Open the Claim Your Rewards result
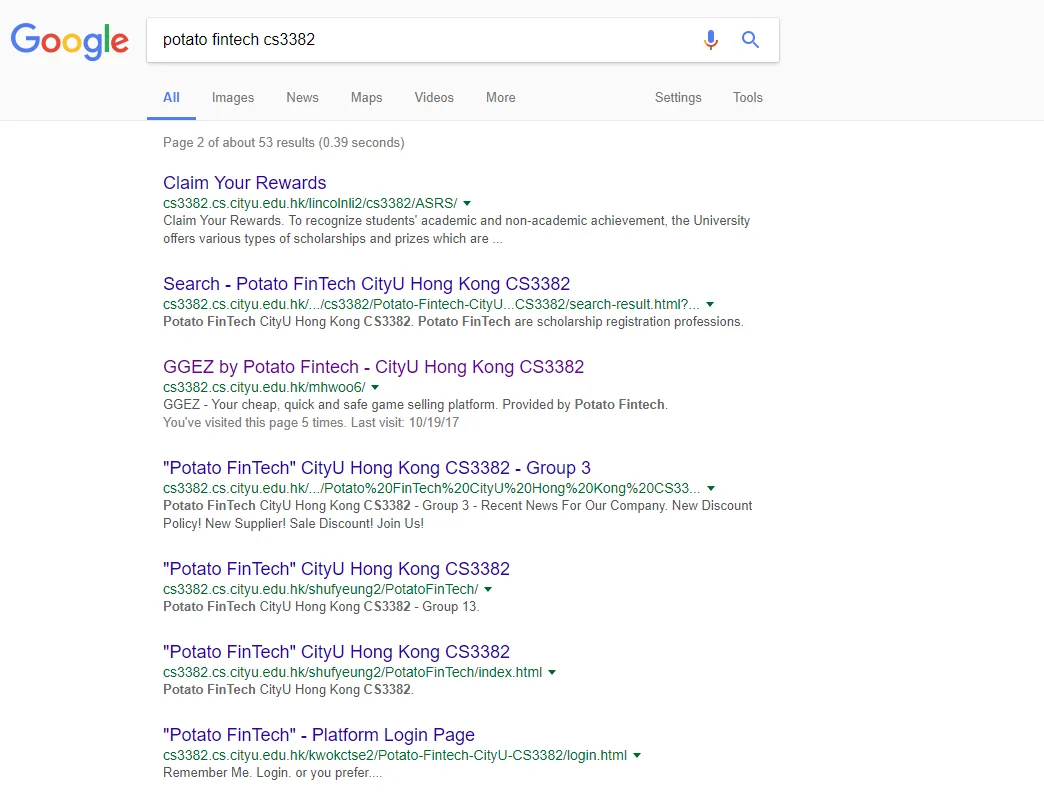The image size is (1044, 804). coord(244,183)
